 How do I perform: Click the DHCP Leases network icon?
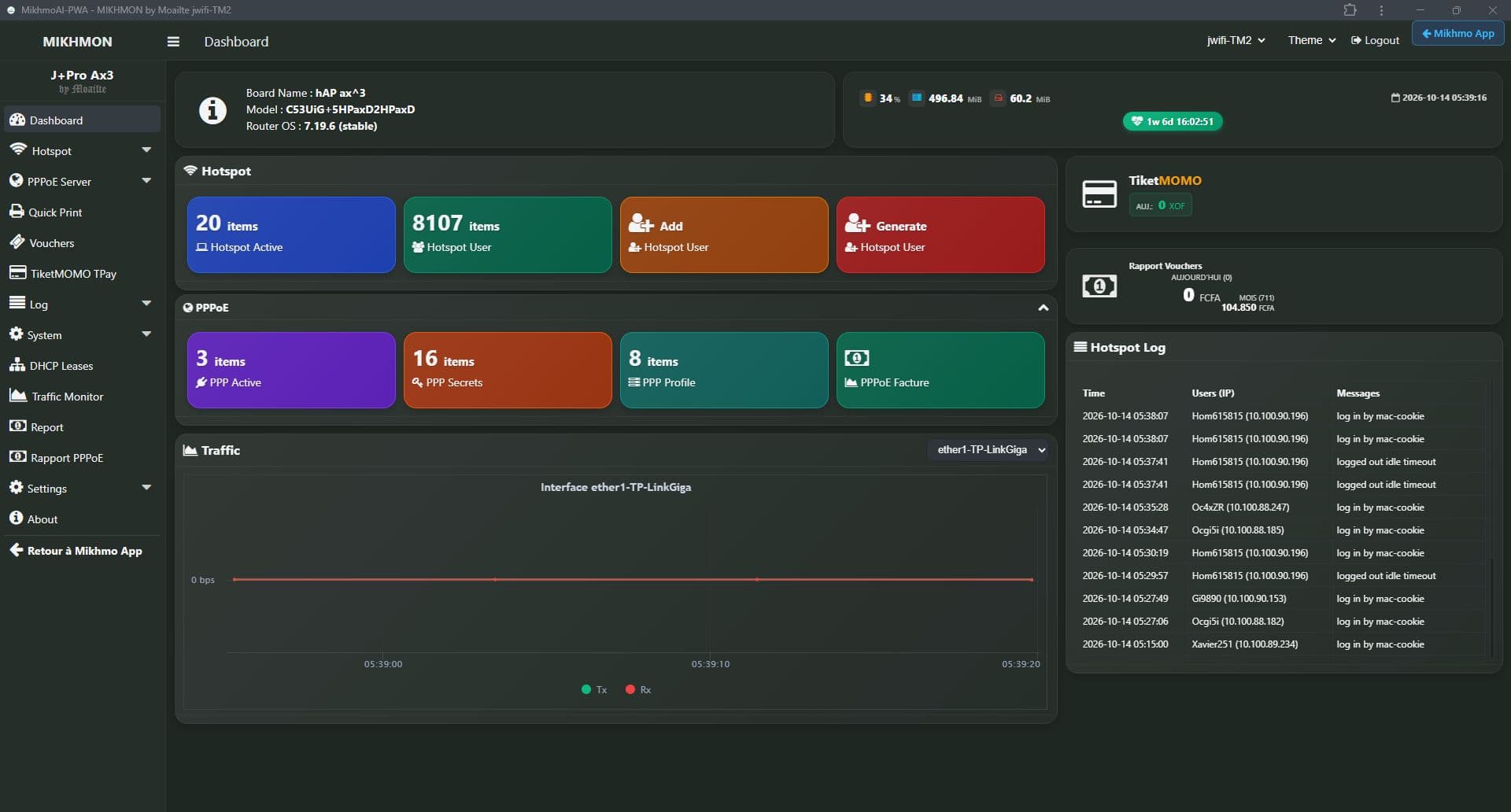point(17,364)
